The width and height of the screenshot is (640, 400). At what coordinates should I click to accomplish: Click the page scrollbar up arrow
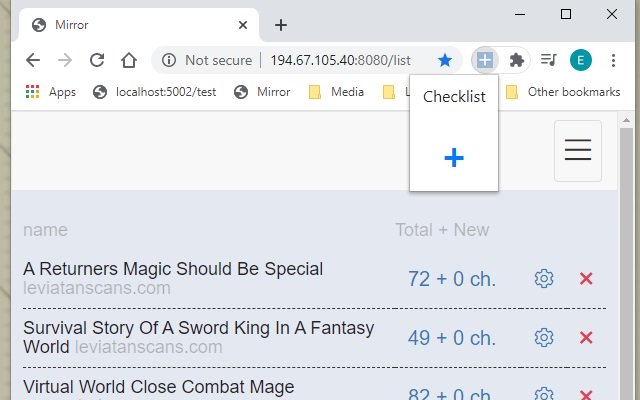pos(626,120)
